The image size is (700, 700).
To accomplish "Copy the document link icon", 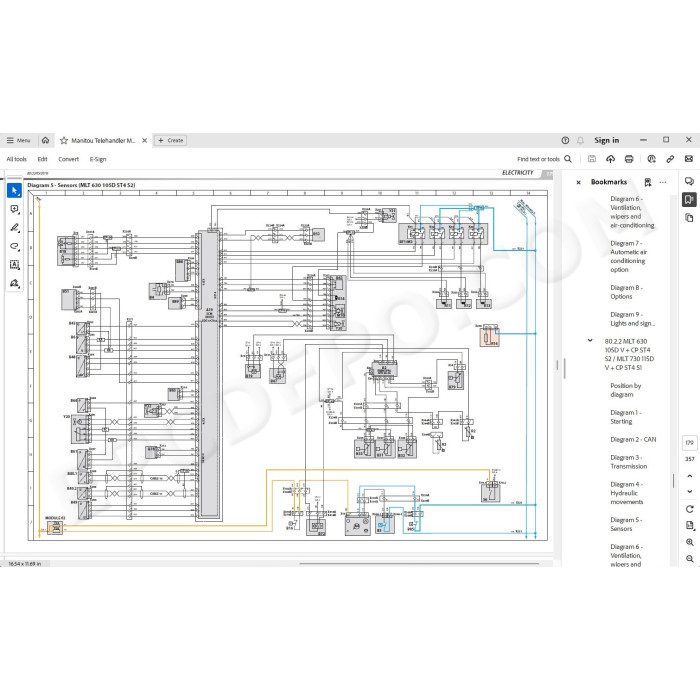I will [670, 158].
